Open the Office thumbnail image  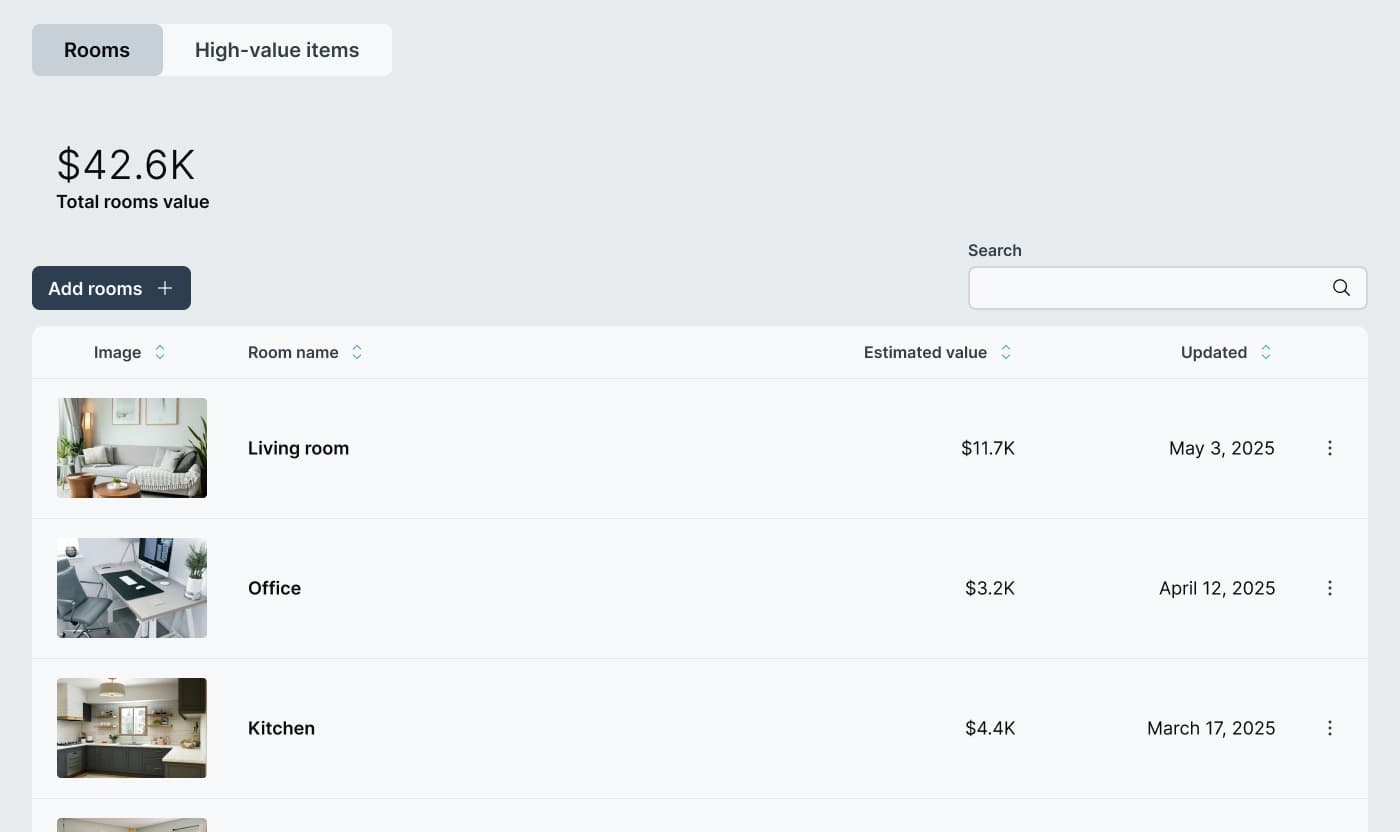[x=132, y=588]
